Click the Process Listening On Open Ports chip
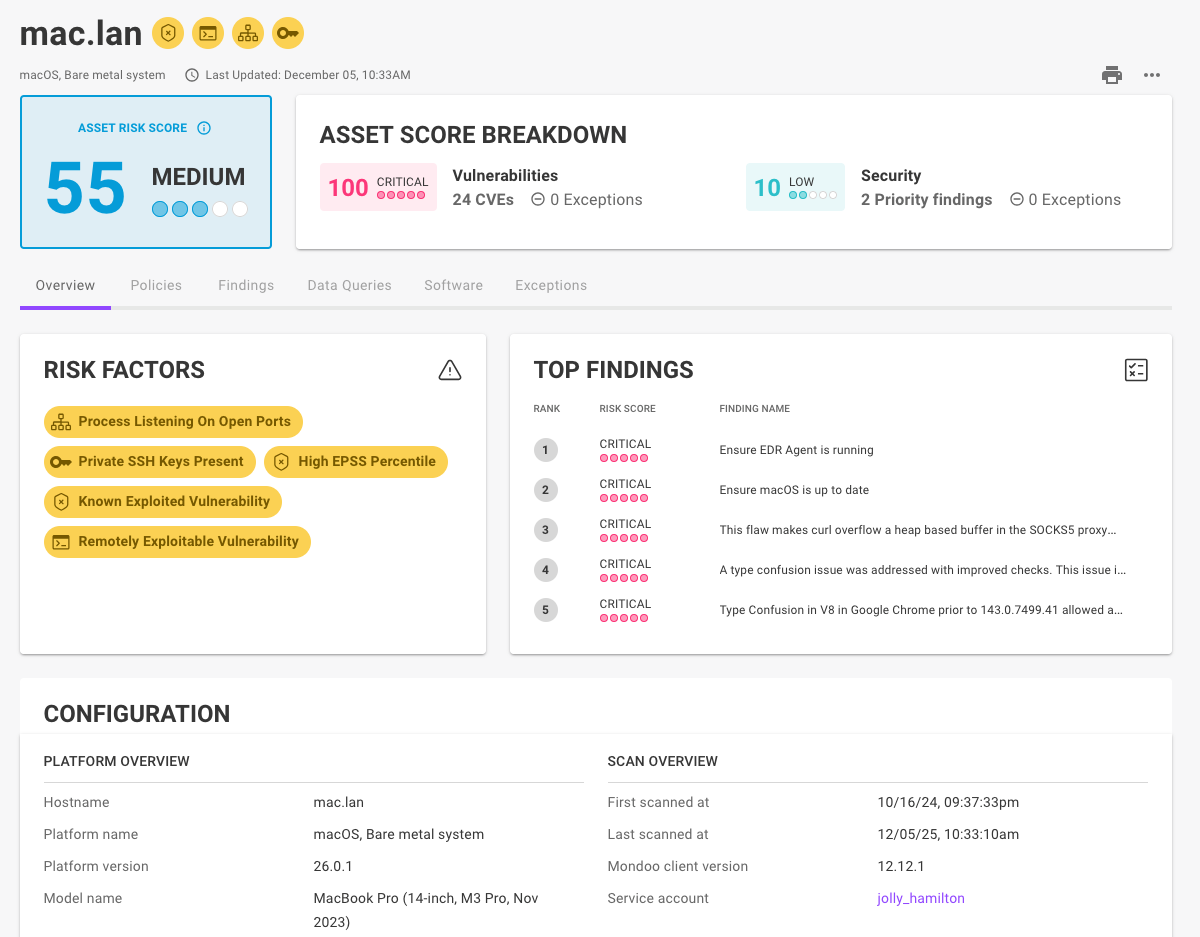Screen dimensions: 1200x937 [173, 422]
